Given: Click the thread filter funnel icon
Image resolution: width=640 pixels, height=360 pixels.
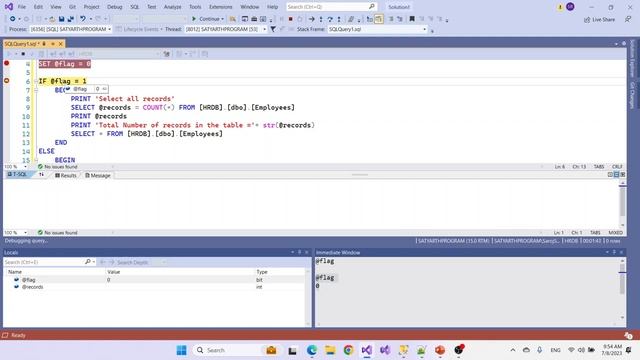Looking at the screenshot, I should [273, 29].
